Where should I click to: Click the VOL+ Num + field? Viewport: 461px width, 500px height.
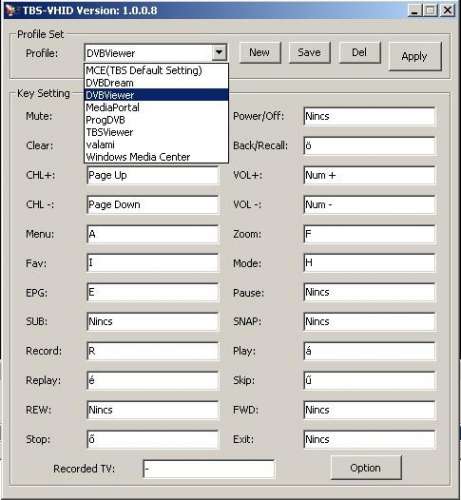click(x=369, y=175)
